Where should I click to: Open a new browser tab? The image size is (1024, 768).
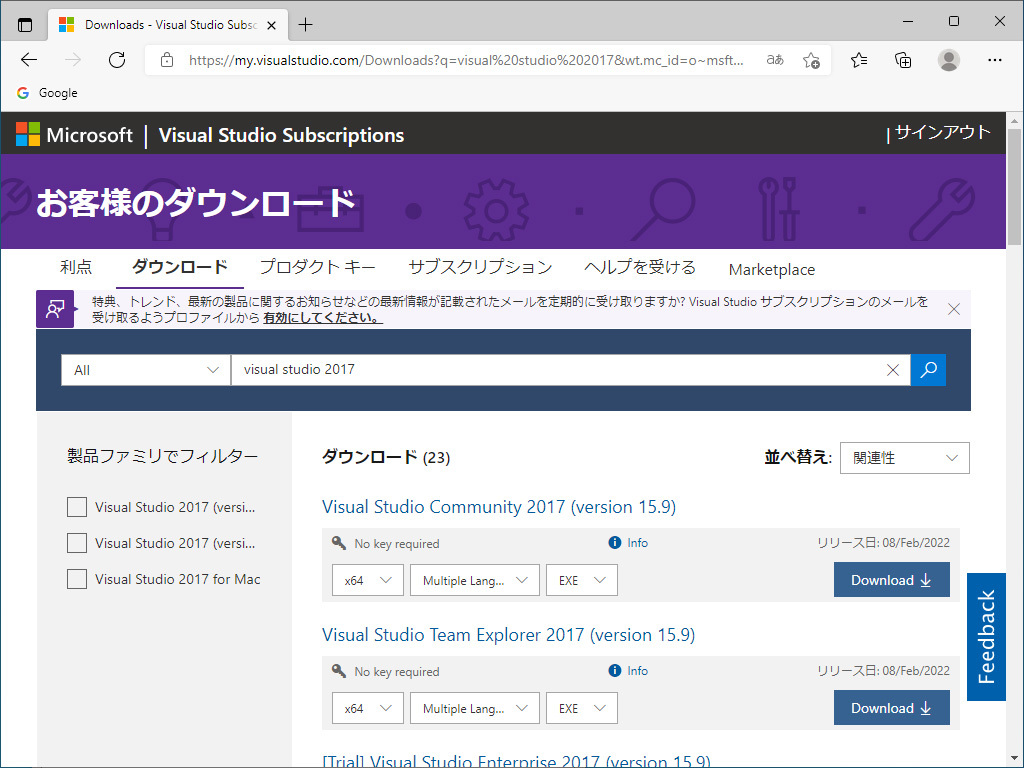(306, 25)
